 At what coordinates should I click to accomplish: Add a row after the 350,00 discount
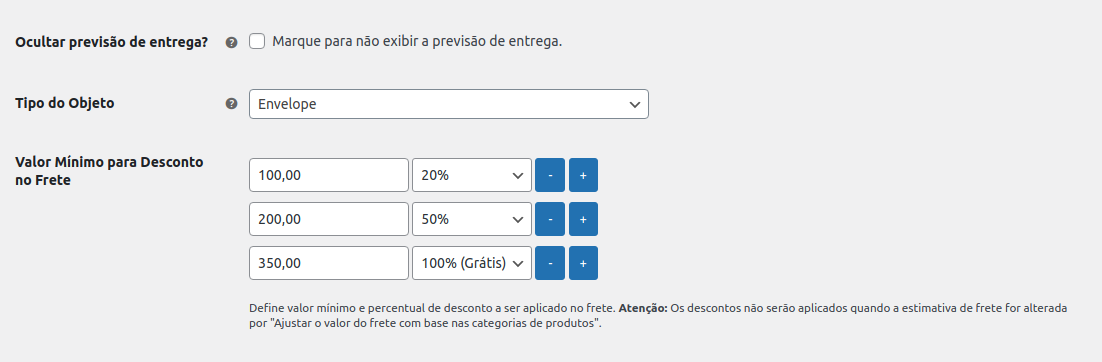[x=583, y=263]
